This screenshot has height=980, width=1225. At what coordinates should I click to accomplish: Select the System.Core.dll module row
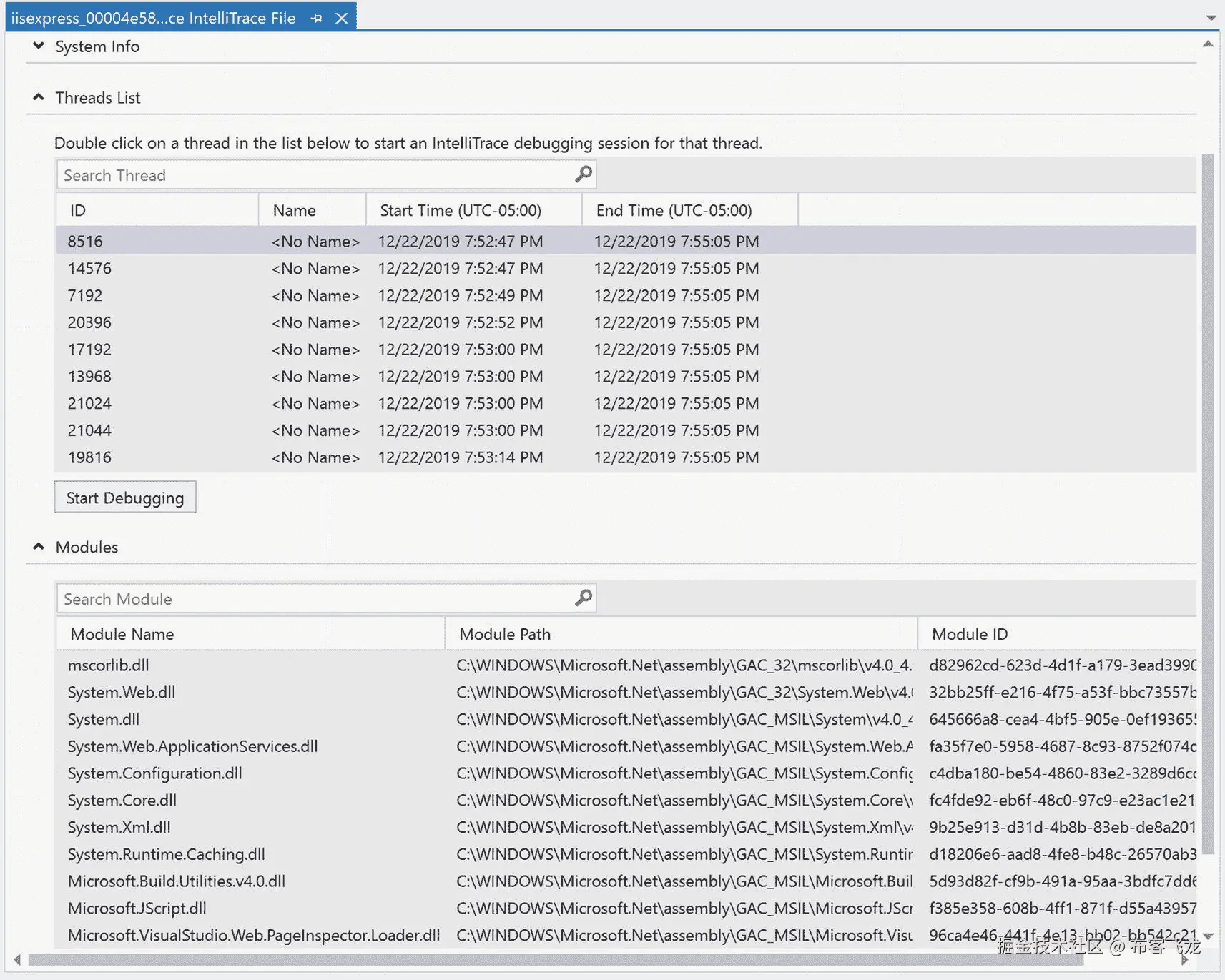point(626,801)
